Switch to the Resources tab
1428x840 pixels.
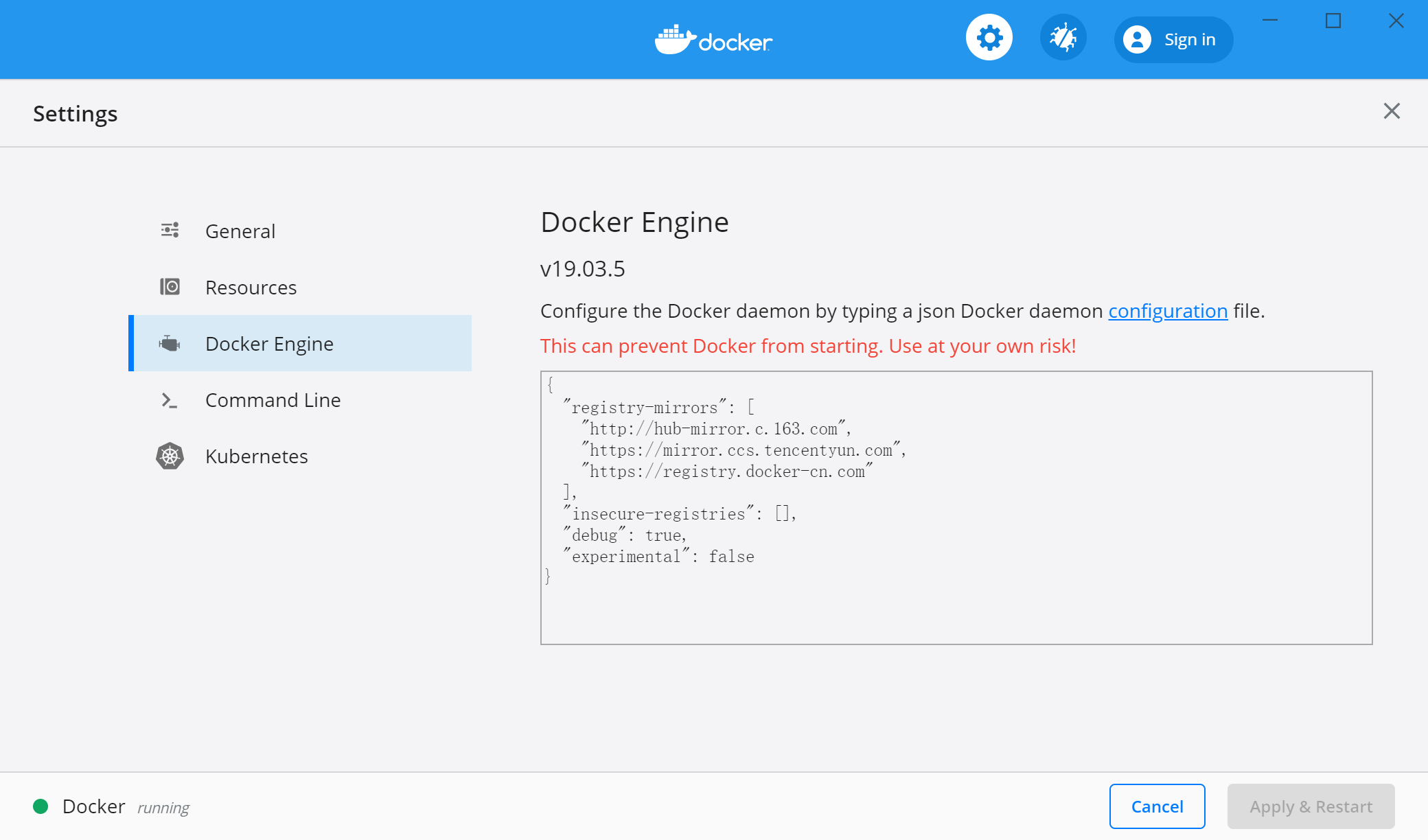[300, 287]
